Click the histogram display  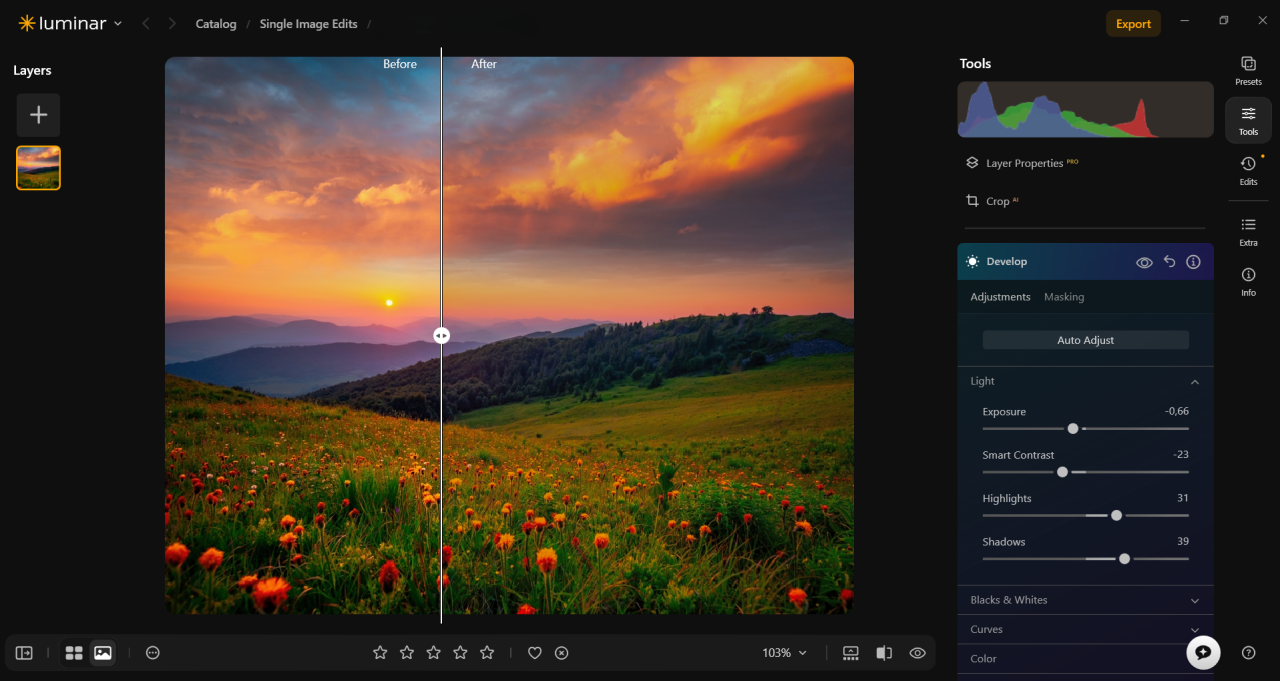click(1085, 110)
